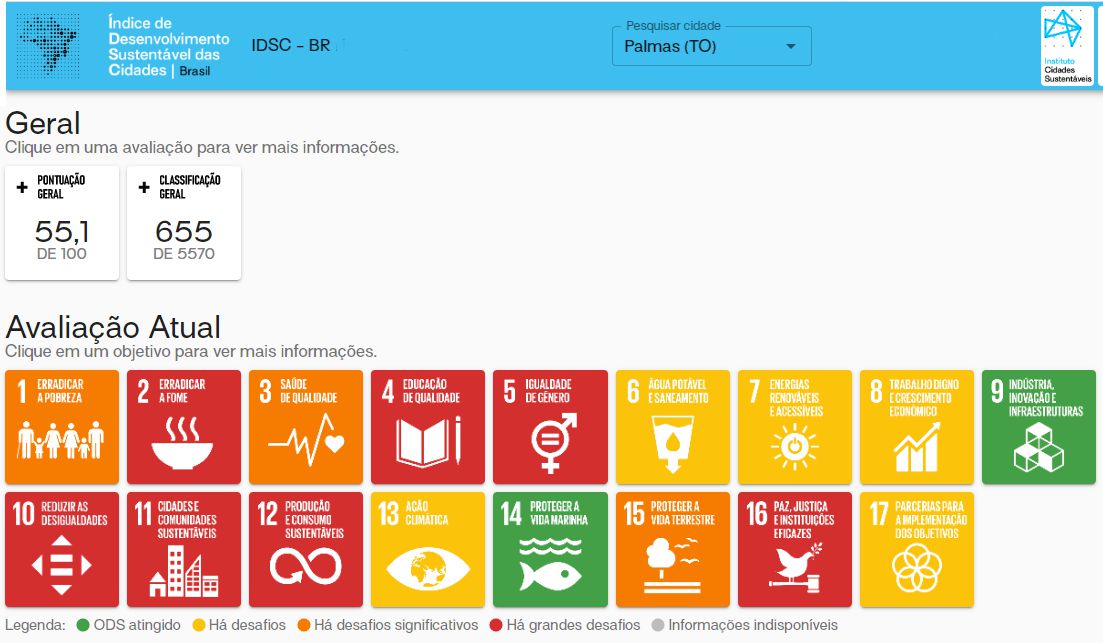The image size is (1103, 643).
Task: Select Água Potável e Saneamento tile
Action: [x=672, y=427]
